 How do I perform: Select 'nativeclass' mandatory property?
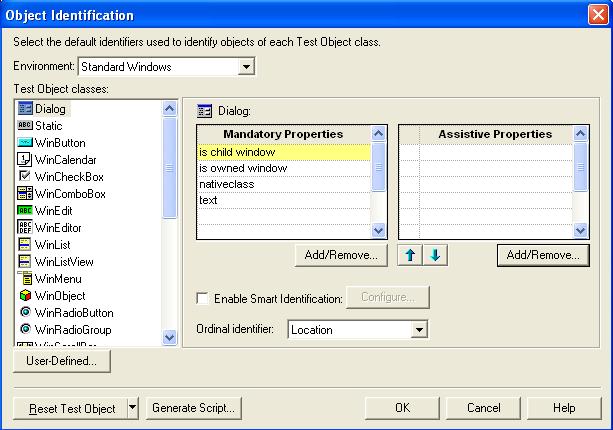[x=284, y=184]
